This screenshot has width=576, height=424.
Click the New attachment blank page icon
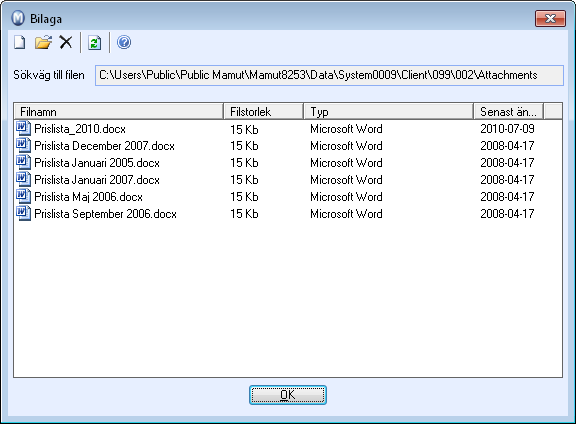coord(20,42)
